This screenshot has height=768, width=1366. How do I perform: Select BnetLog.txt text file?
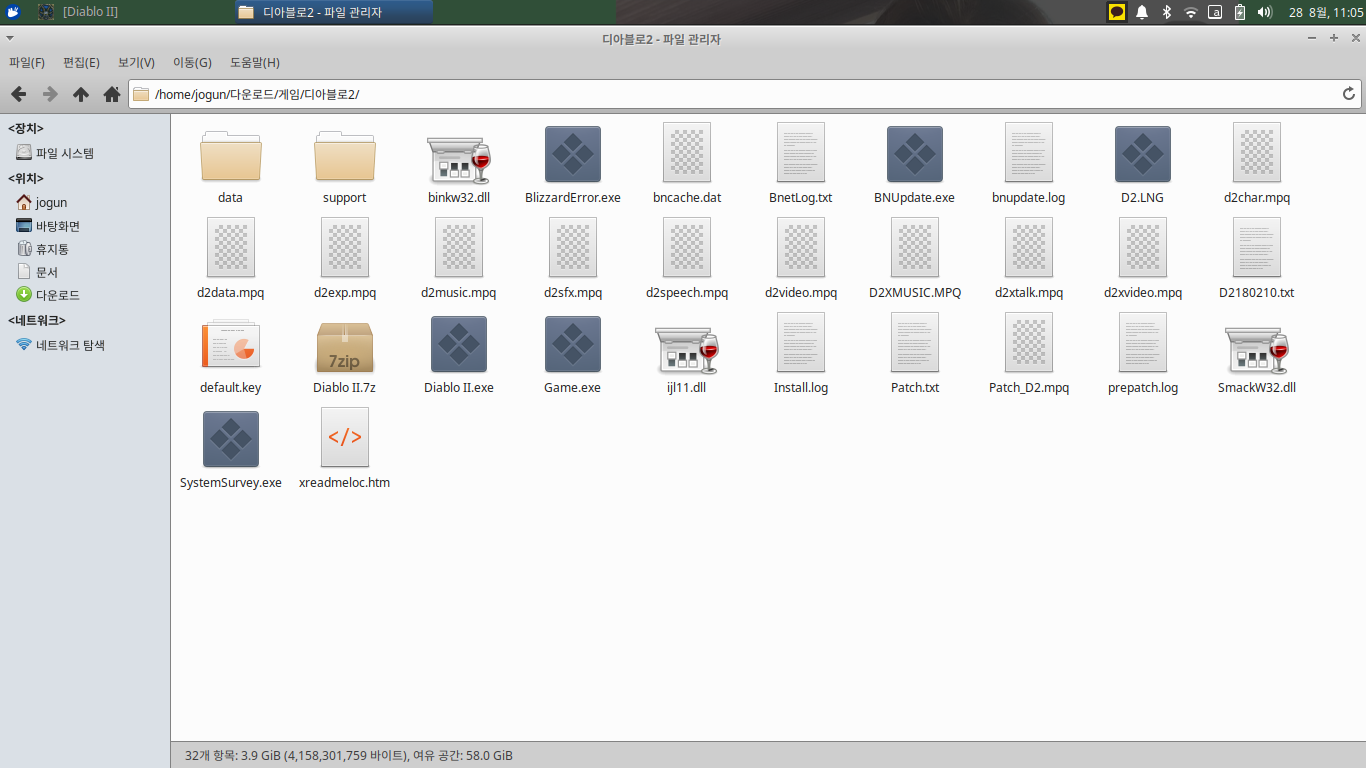(x=801, y=153)
